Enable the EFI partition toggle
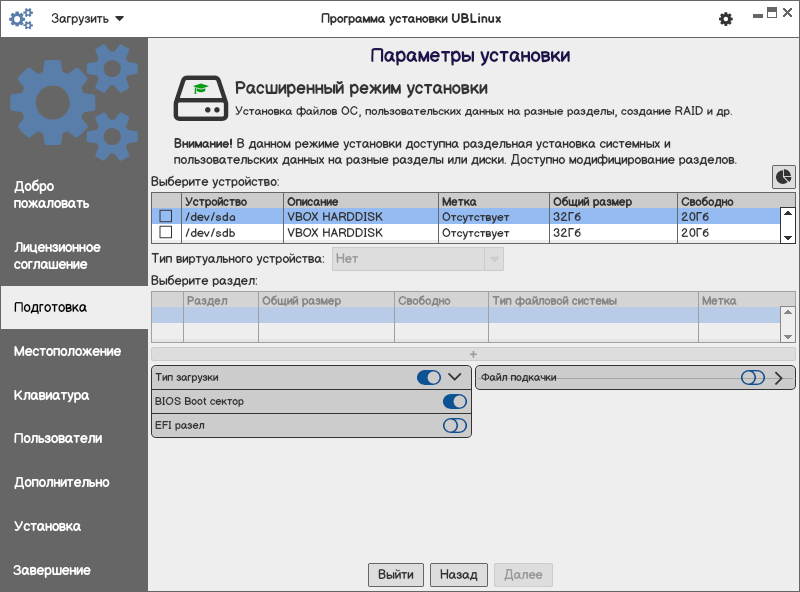 455,425
